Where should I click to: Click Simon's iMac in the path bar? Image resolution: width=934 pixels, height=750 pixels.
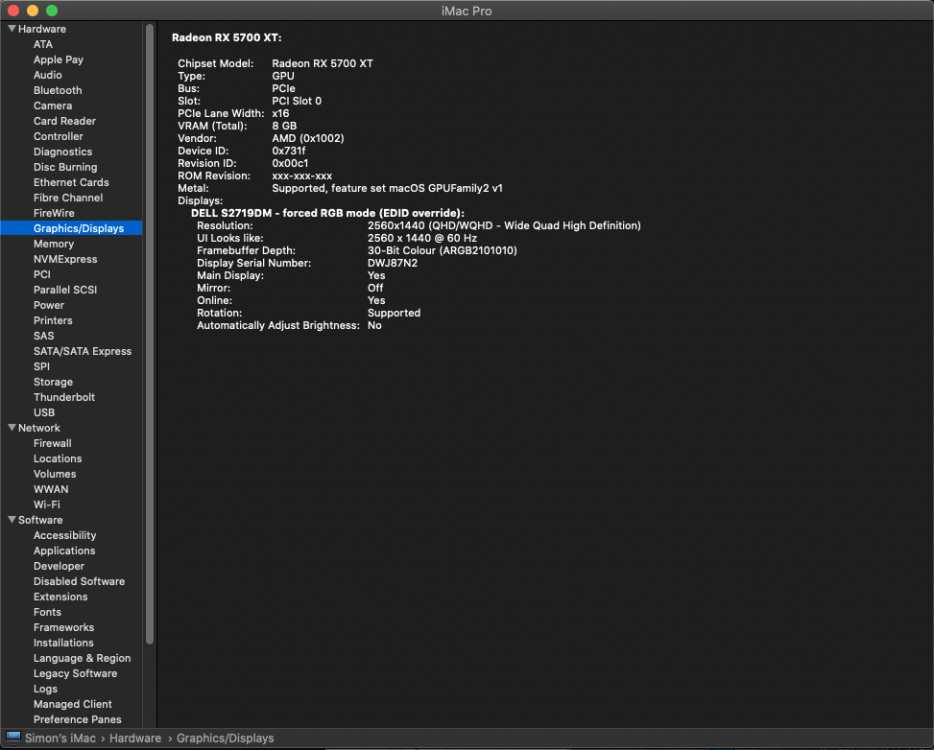click(60, 738)
